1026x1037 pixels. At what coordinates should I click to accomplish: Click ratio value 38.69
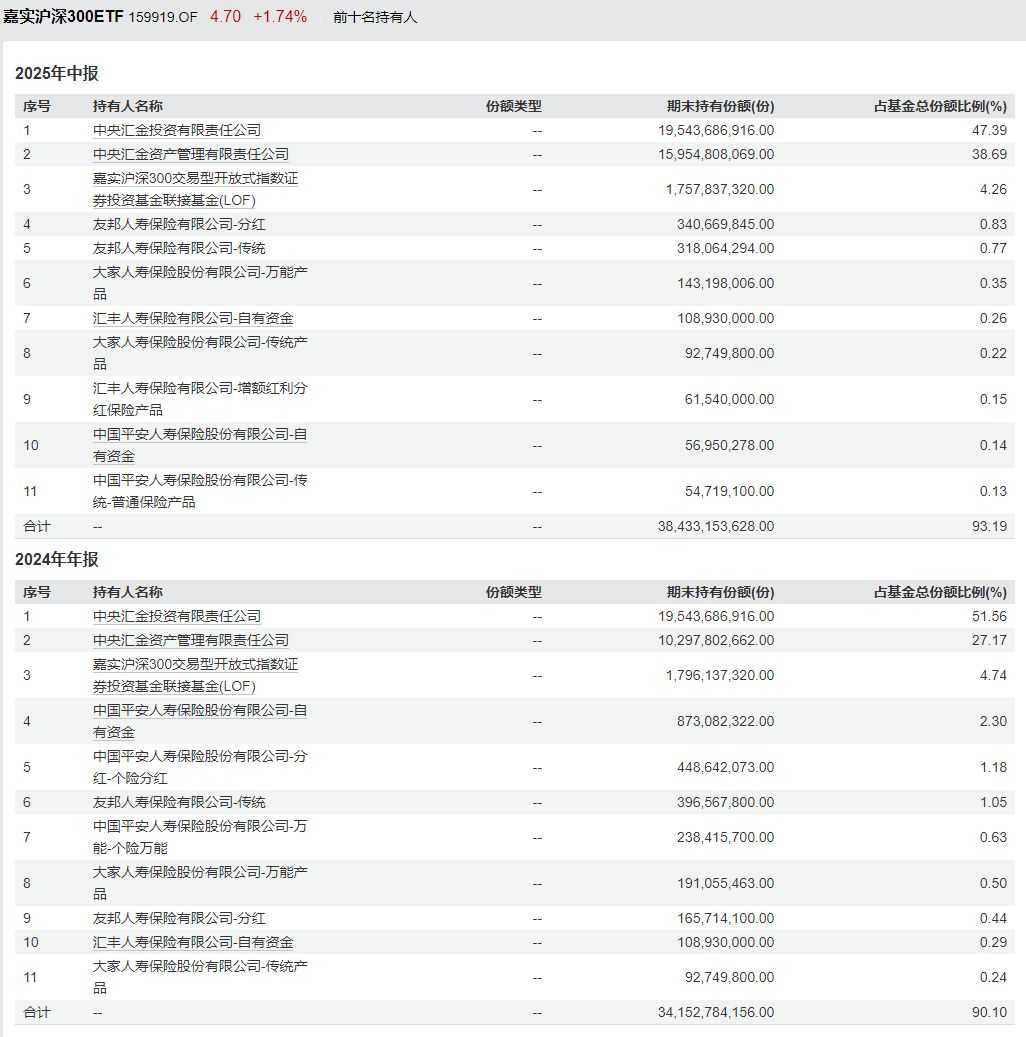pyautogui.click(x=990, y=154)
